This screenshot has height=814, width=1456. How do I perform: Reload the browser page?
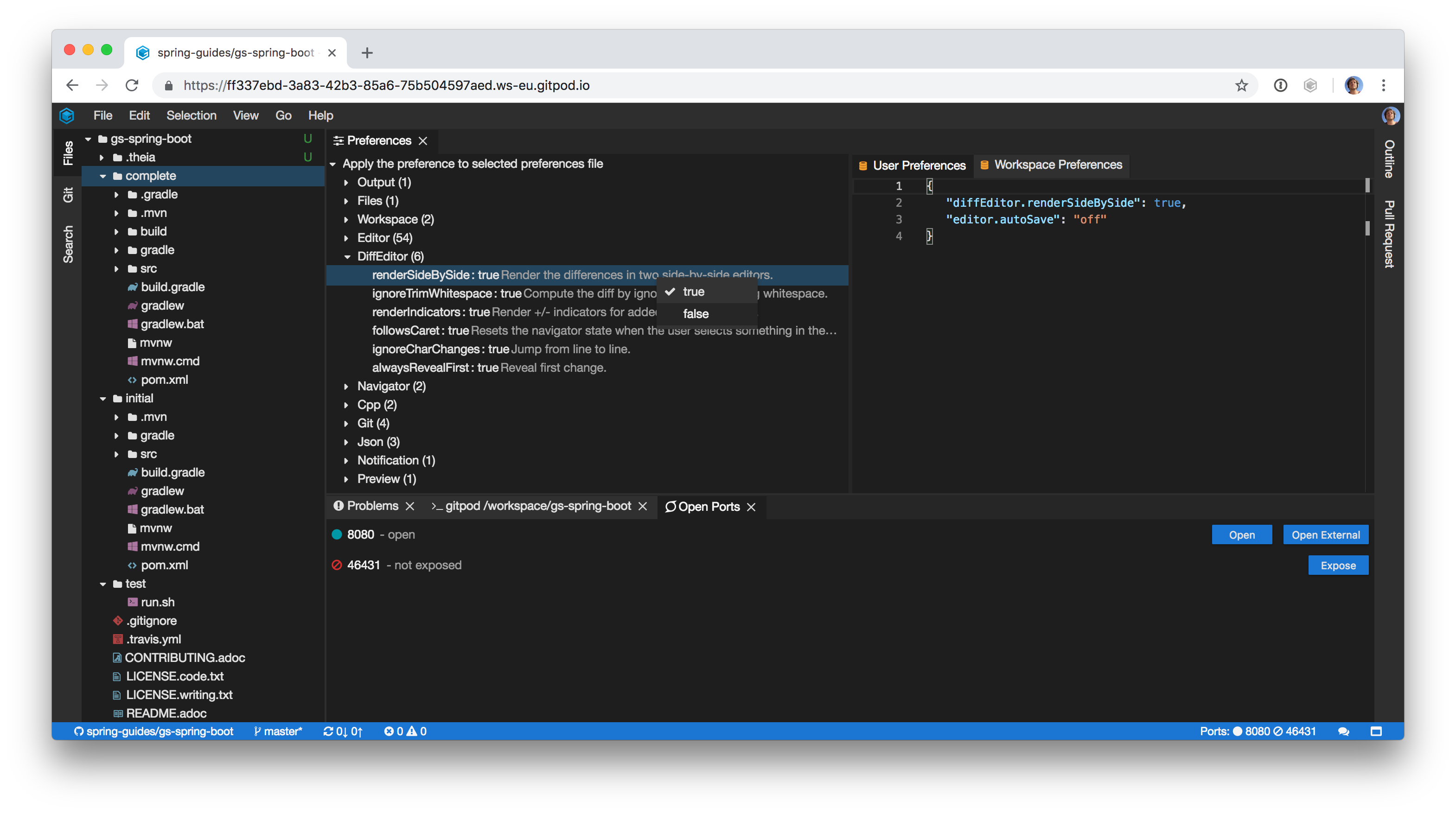[x=132, y=85]
